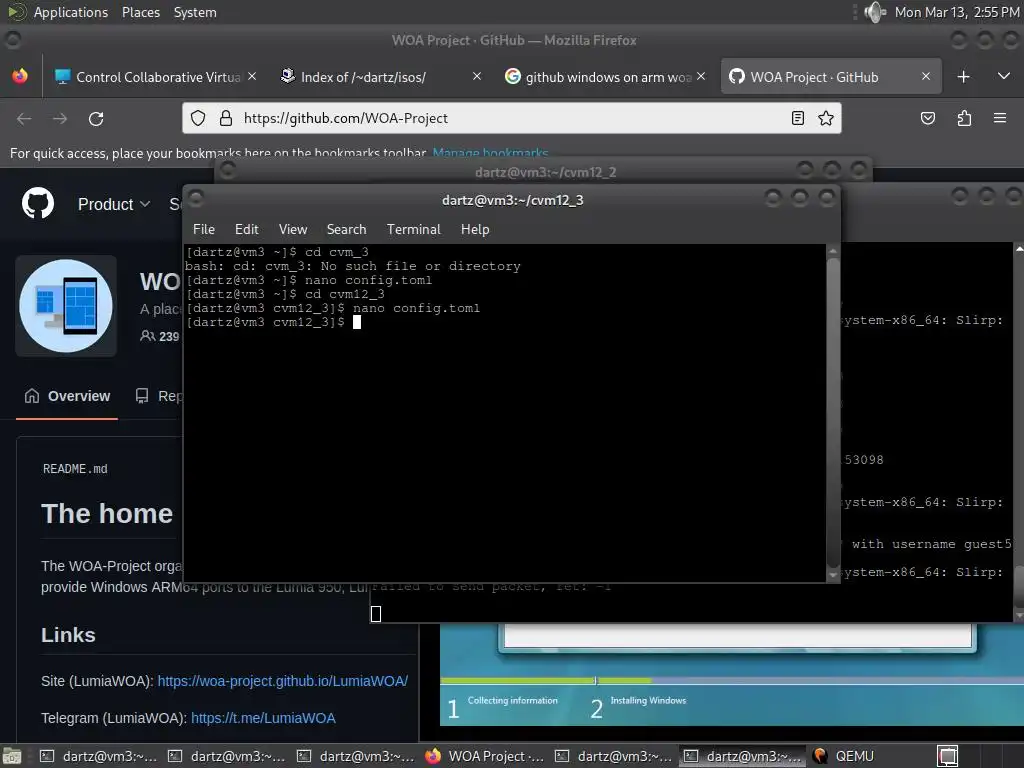Open the terminal Search menu
The image size is (1024, 768).
pos(346,229)
